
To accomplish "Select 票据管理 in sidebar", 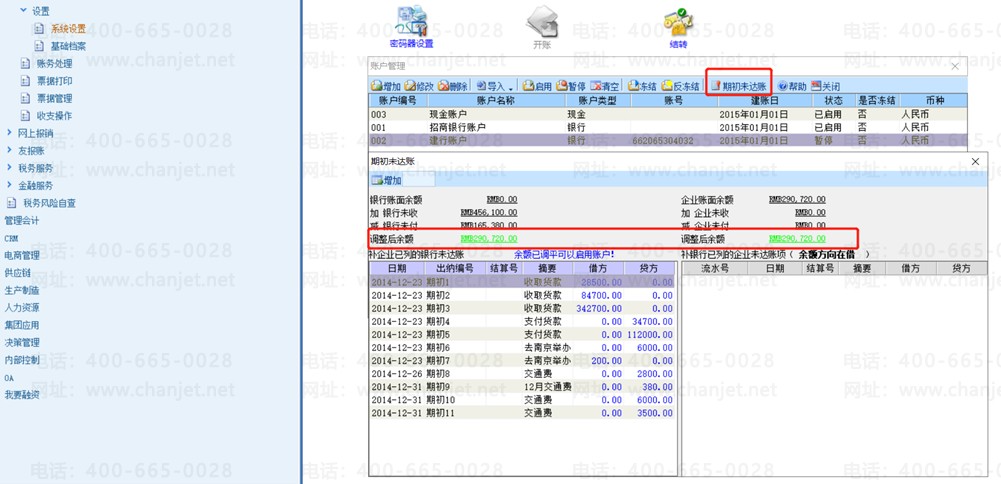I will [54, 98].
